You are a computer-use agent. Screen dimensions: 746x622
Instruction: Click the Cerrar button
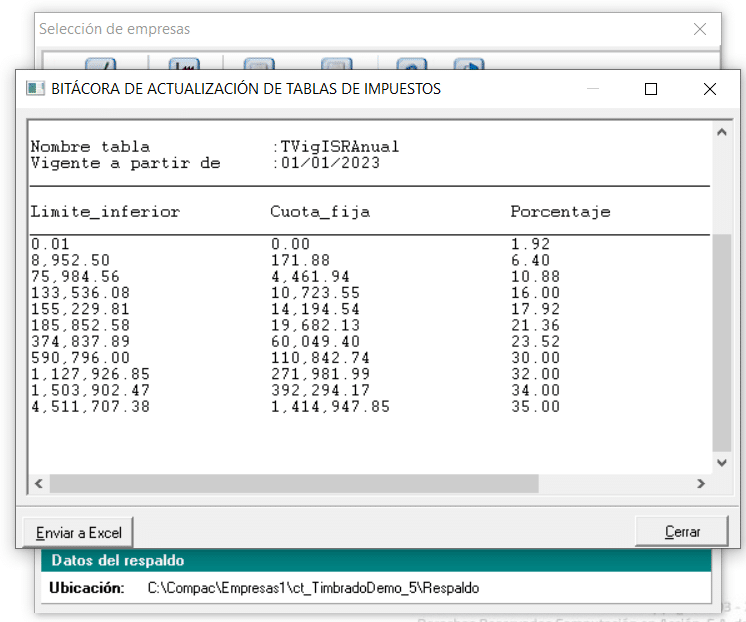point(682,532)
